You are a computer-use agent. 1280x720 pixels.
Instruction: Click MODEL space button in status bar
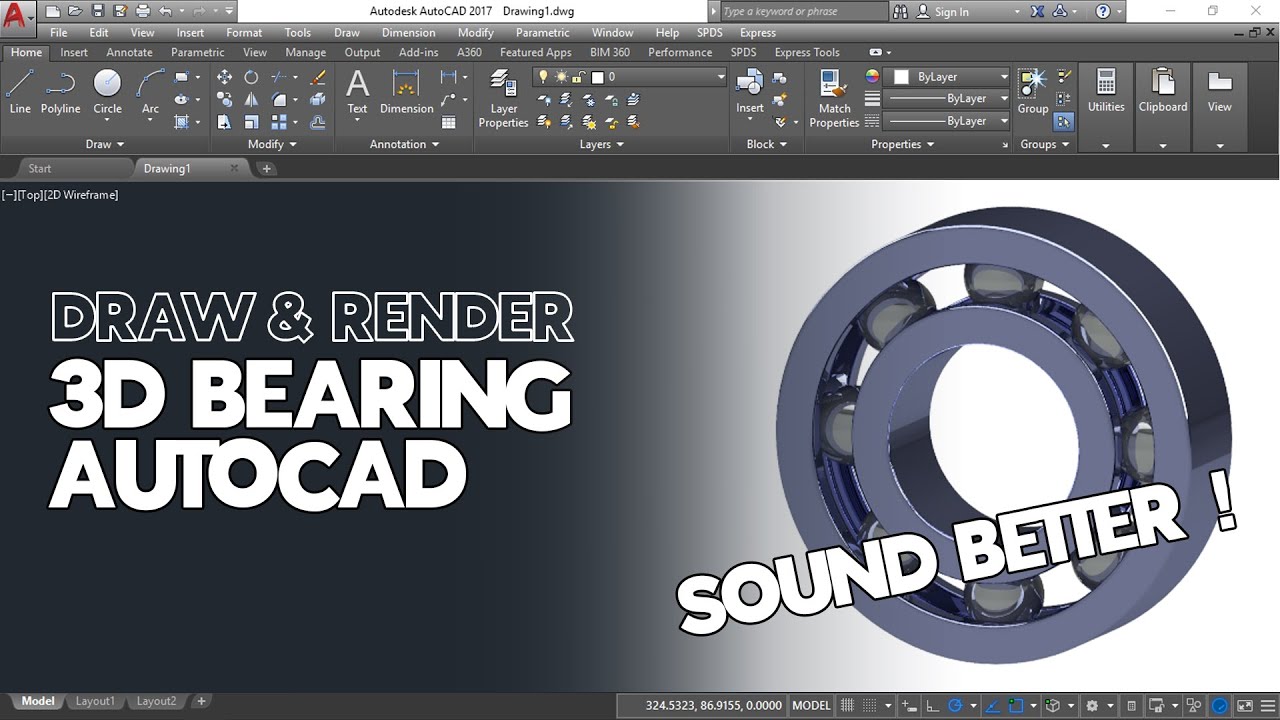click(811, 705)
